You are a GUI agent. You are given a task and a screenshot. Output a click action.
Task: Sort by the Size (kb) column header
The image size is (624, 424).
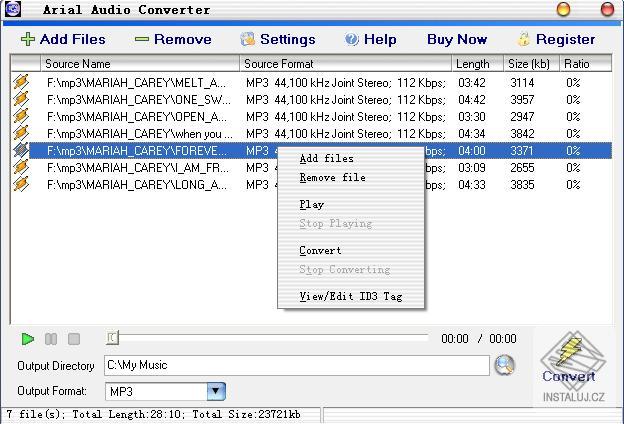point(532,64)
